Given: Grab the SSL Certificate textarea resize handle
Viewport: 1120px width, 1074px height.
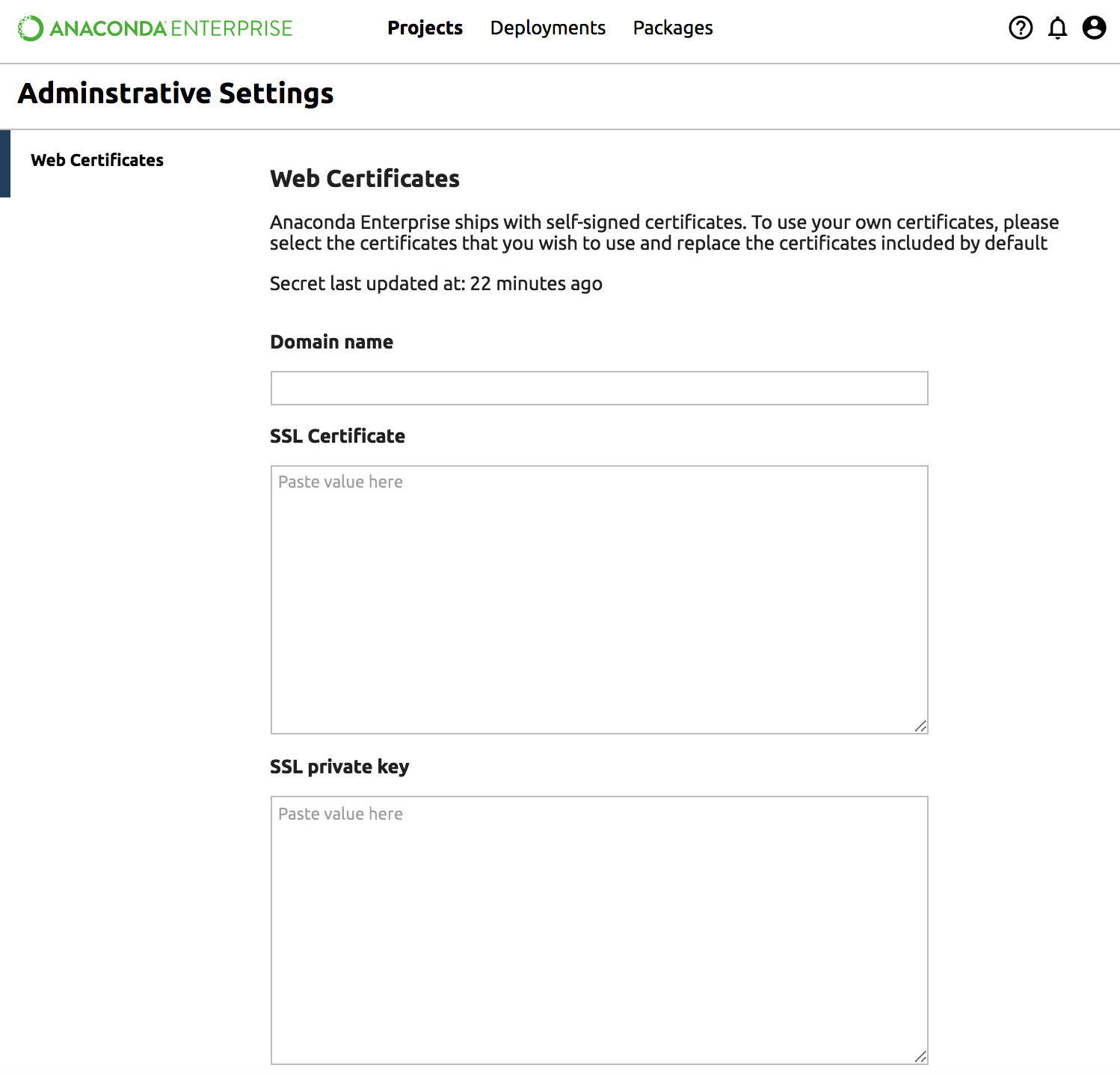Looking at the screenshot, I should [920, 726].
